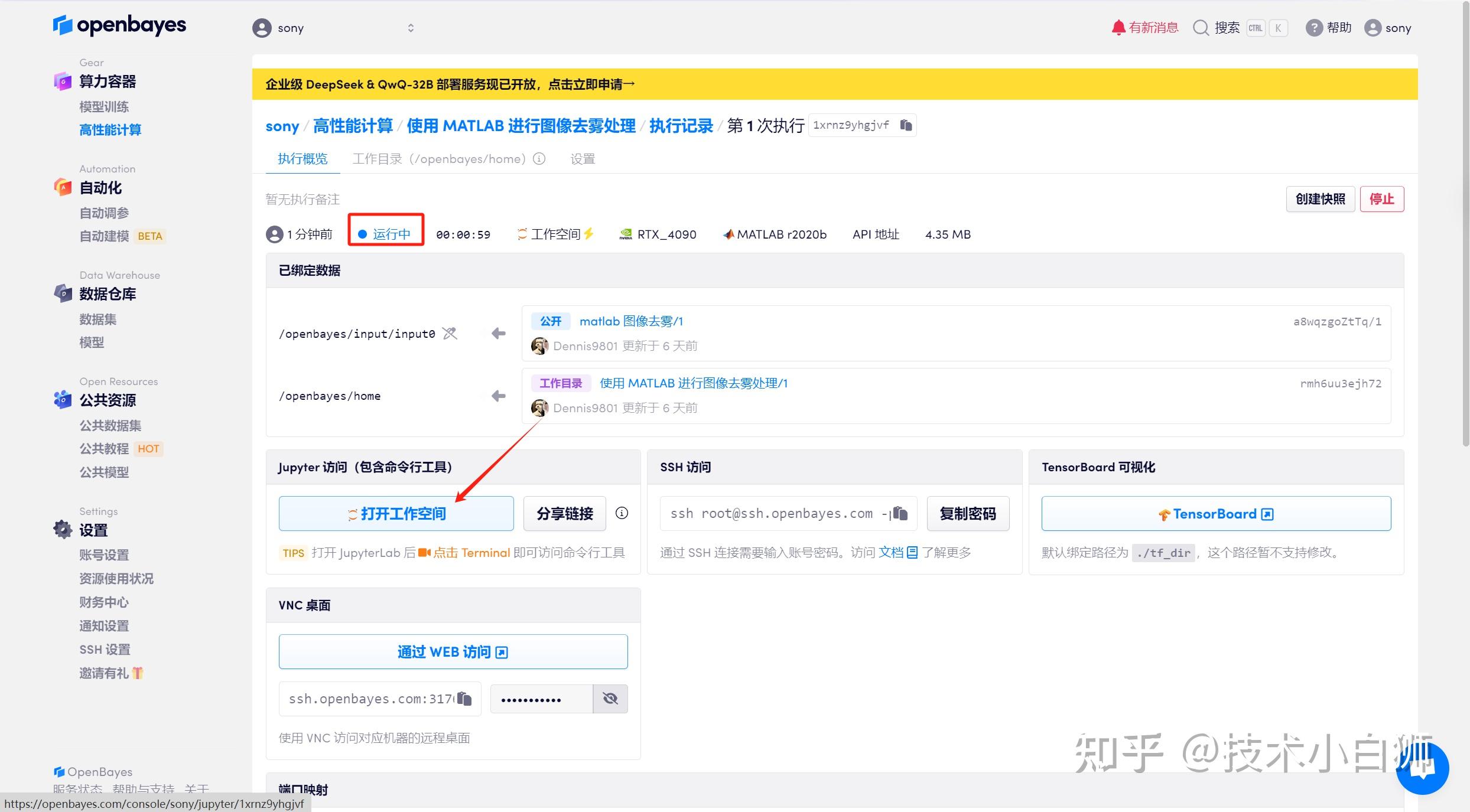Click the openbayes logo
Screen dimensions: 1470x812
click(x=119, y=25)
